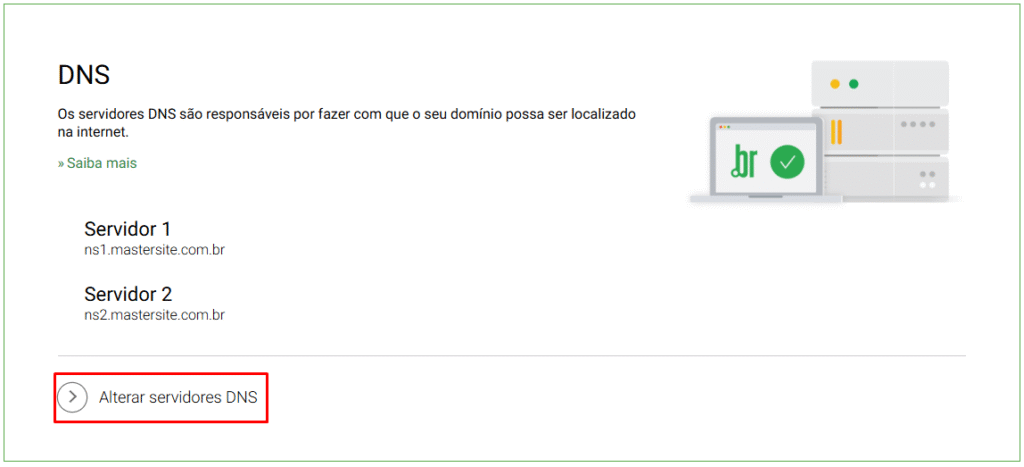Select the Servidor 2 heading
The height and width of the screenshot is (467, 1024).
pos(128,293)
